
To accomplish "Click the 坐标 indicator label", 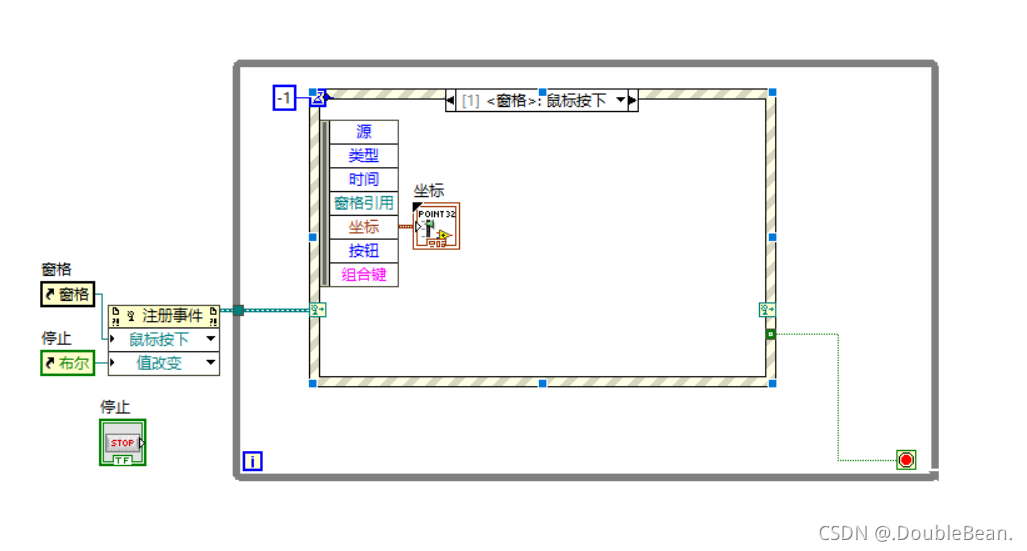I will point(429,191).
